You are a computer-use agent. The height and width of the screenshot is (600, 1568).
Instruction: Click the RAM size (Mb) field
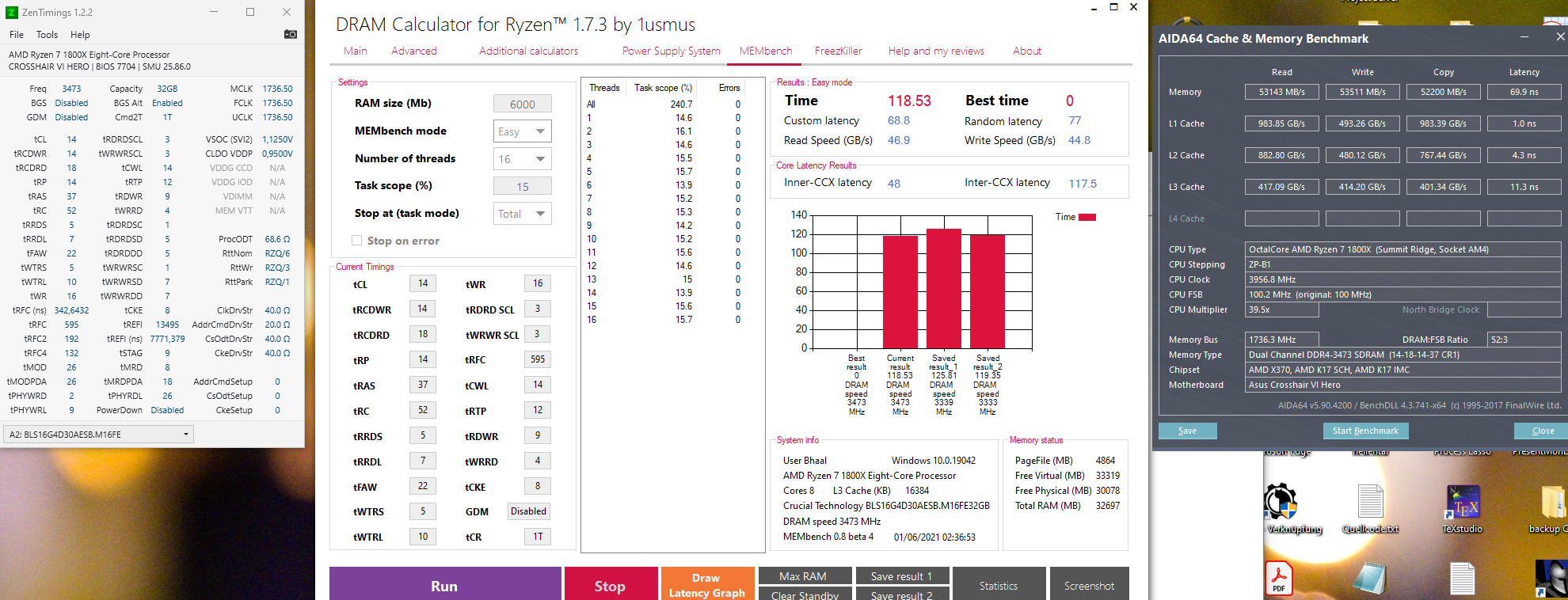[x=523, y=104]
